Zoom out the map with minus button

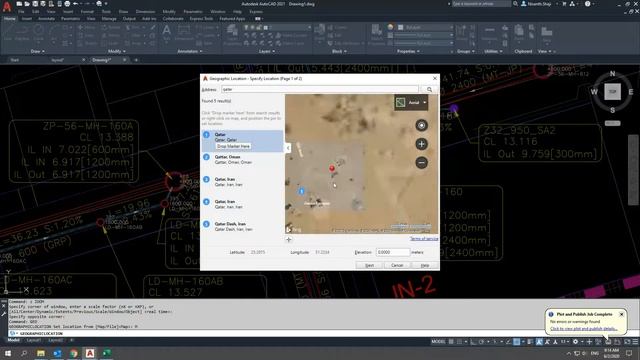click(x=421, y=162)
